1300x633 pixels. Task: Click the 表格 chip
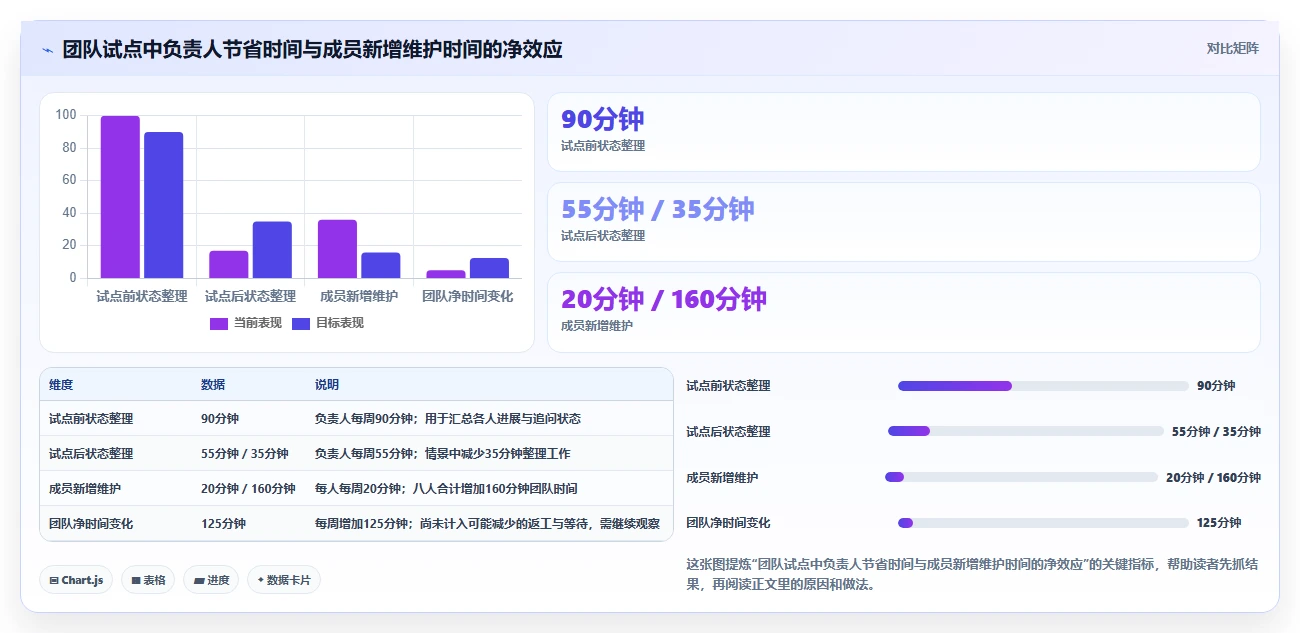click(x=148, y=580)
